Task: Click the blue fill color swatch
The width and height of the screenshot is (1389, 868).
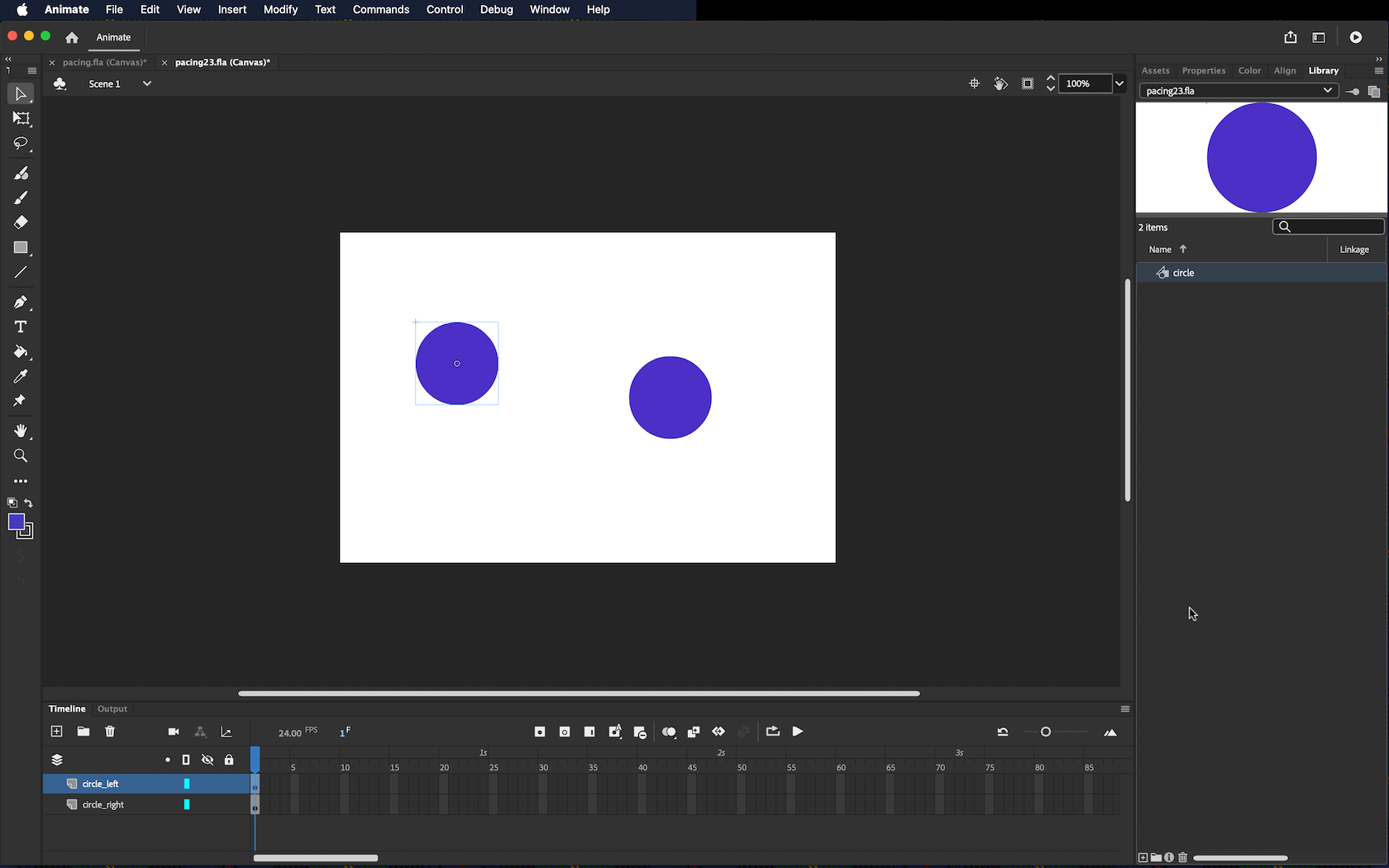Action: [x=16, y=522]
